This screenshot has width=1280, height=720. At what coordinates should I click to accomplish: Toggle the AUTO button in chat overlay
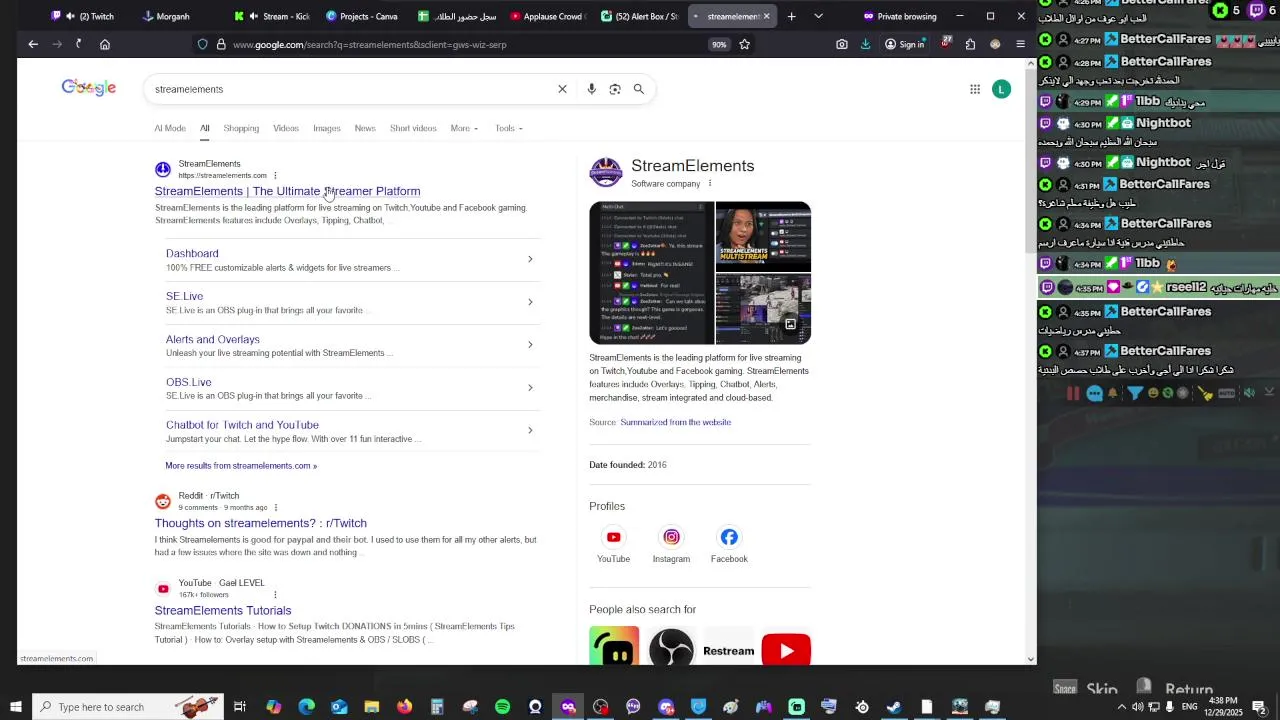coord(1227,393)
